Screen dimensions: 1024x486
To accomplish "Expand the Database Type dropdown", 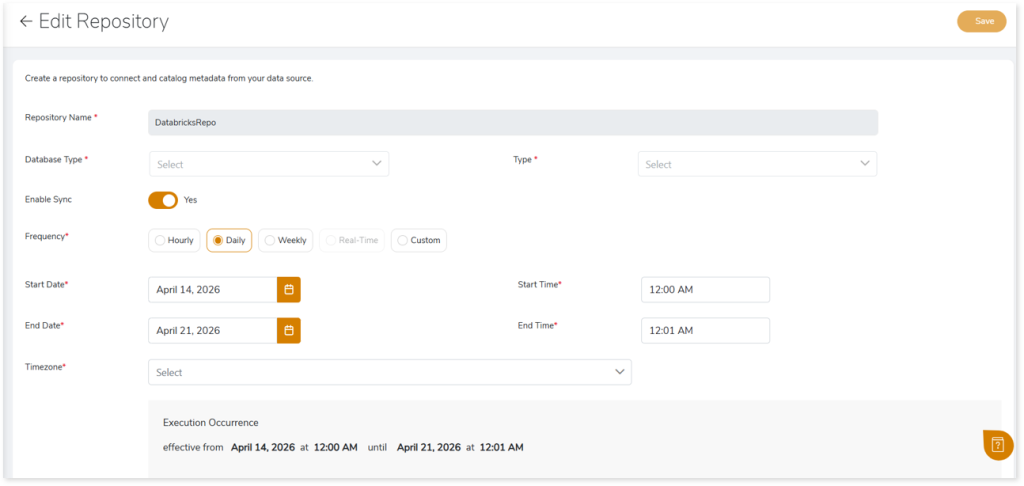I will (268, 164).
